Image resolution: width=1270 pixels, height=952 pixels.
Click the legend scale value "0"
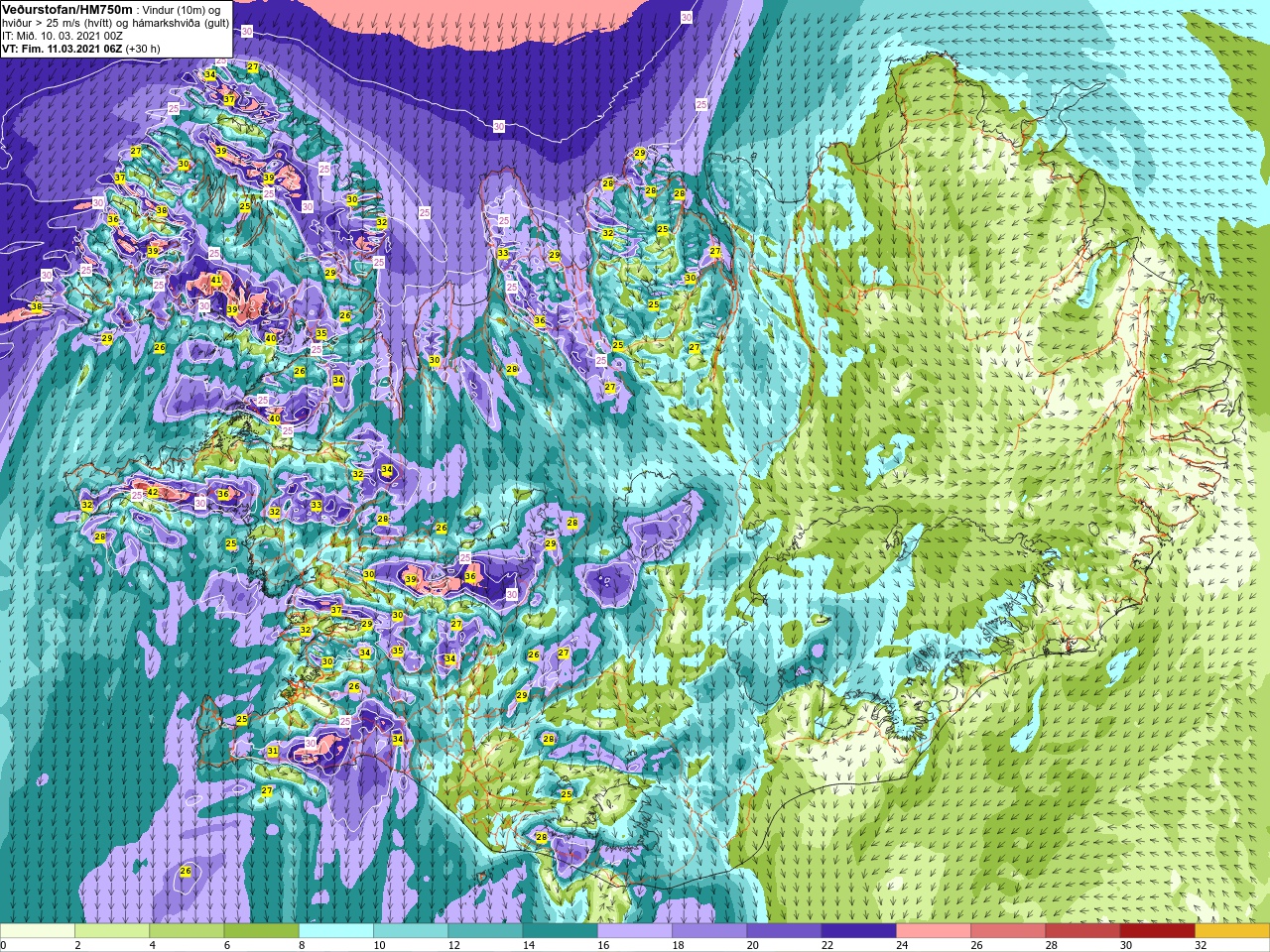click(x=4, y=945)
